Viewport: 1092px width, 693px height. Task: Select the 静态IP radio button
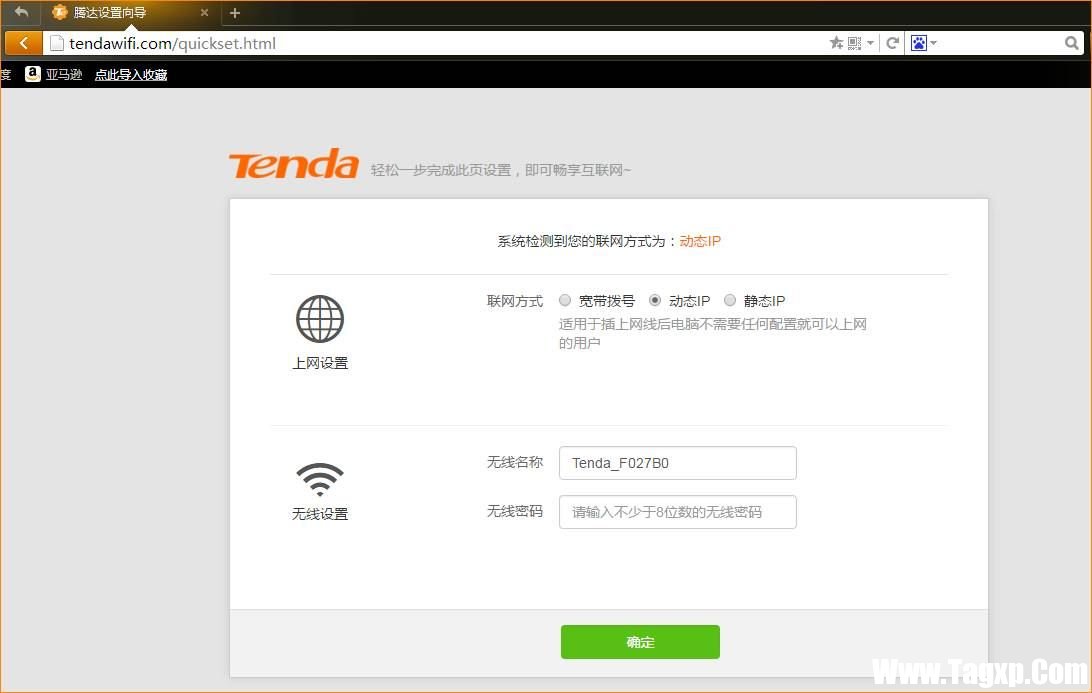tap(730, 300)
